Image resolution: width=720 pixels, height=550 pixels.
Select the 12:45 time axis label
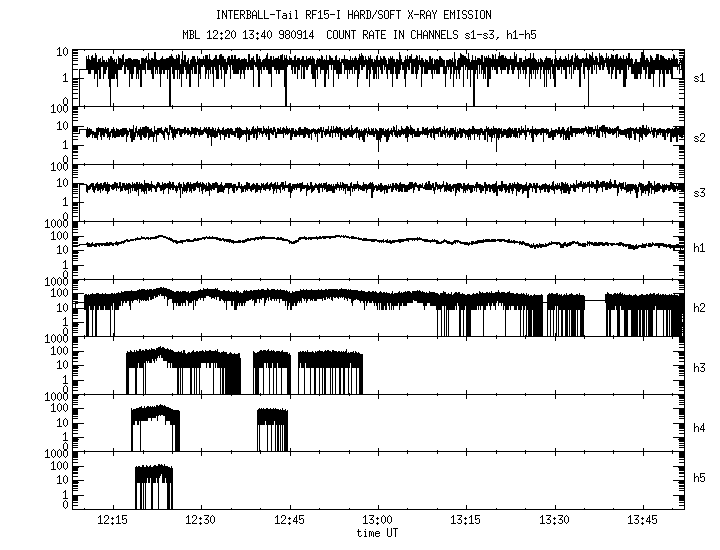[x=289, y=521]
